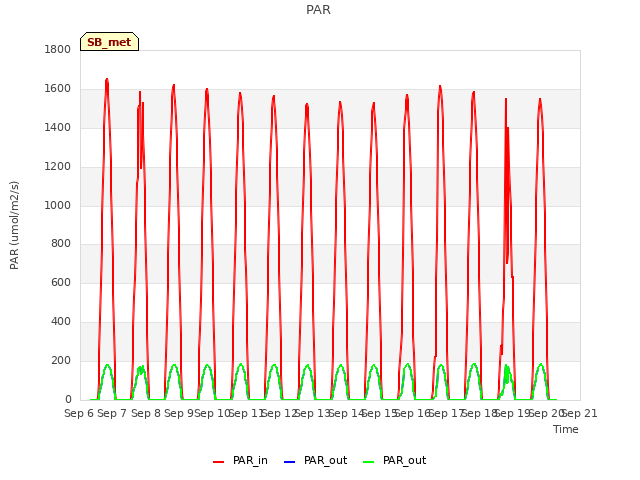The width and height of the screenshot is (640, 480).
Task: Click the 0 y-axis tick label
Action: (x=68, y=400)
